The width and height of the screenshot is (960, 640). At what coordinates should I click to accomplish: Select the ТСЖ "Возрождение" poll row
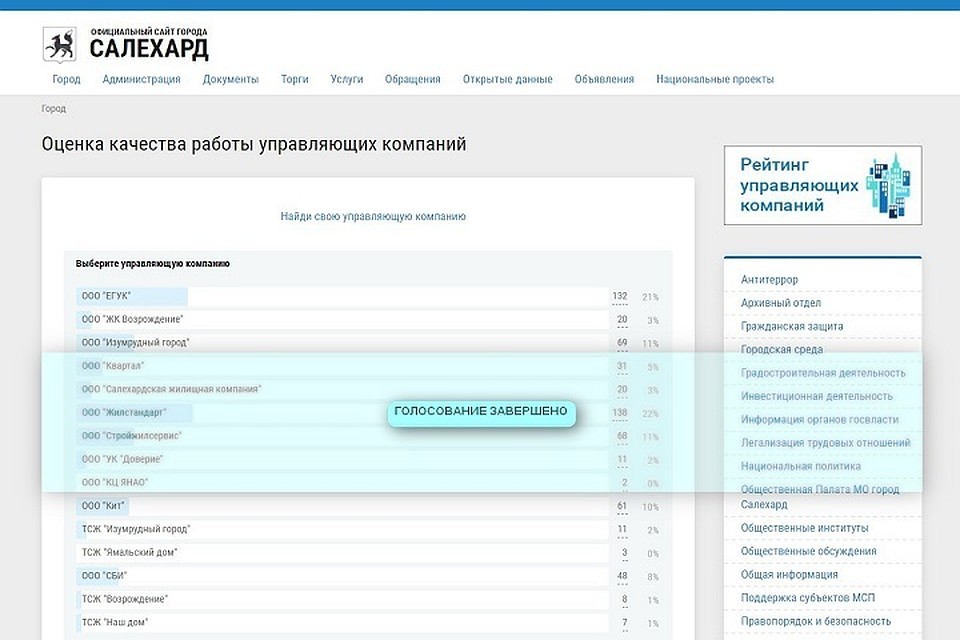(342, 599)
